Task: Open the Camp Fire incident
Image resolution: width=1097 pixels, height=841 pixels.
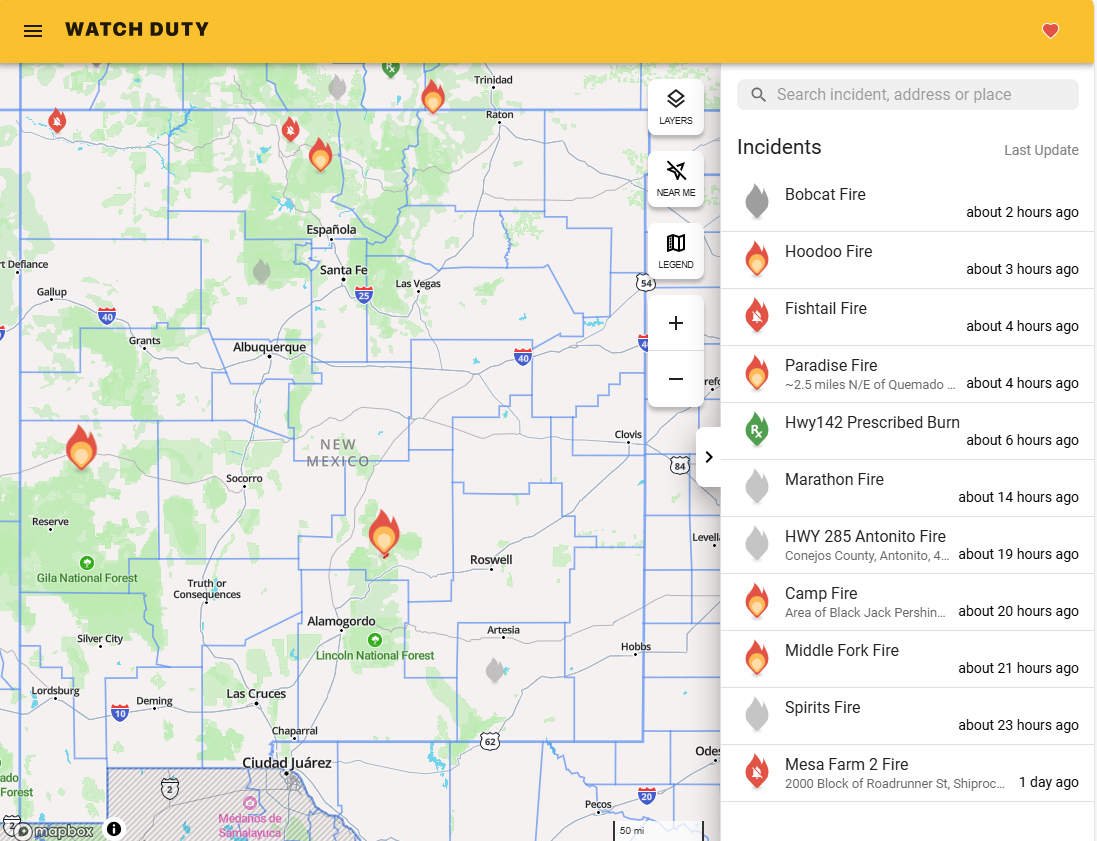Action: click(907, 602)
